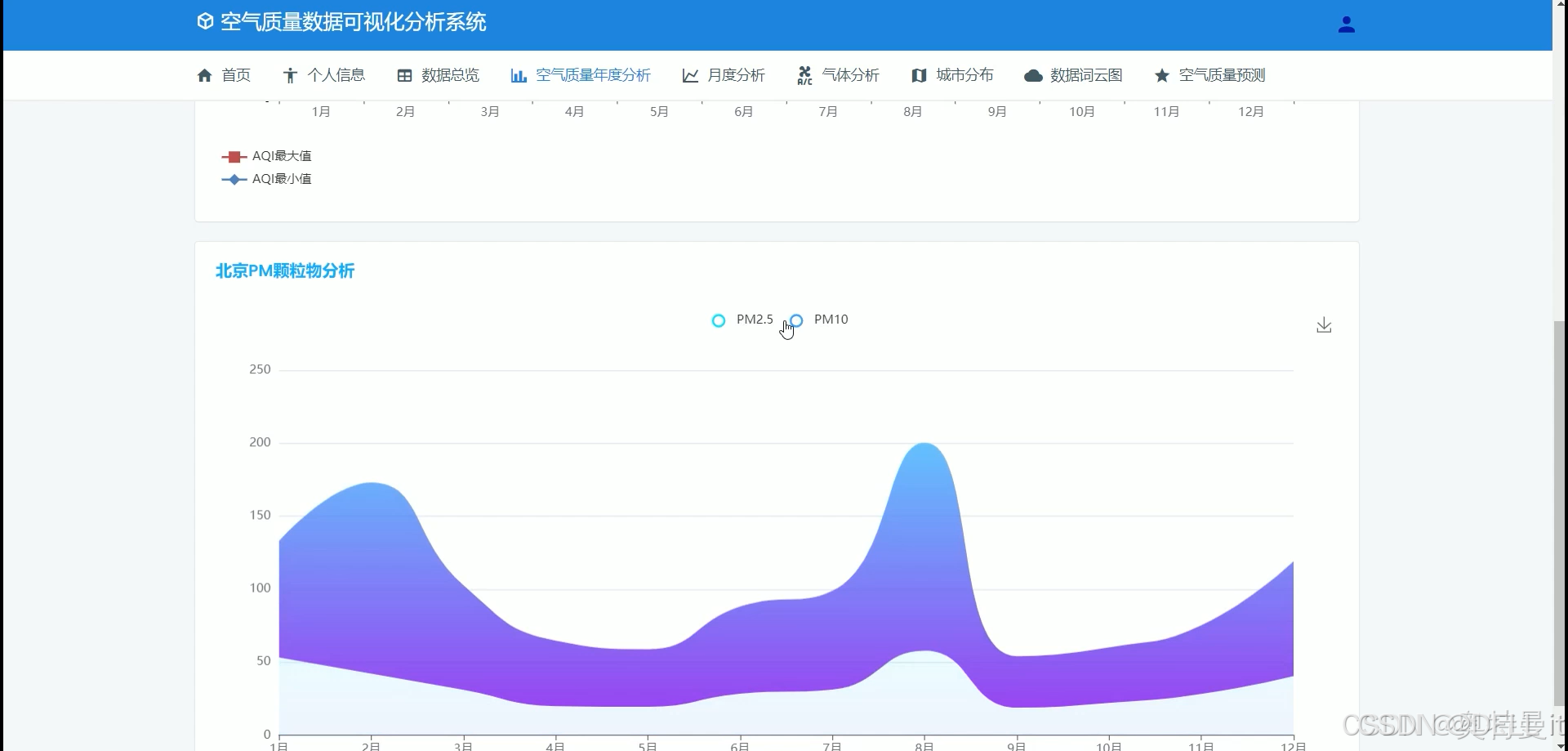Switch to the 月度分析 tab
The image size is (1568, 751).
(x=735, y=74)
